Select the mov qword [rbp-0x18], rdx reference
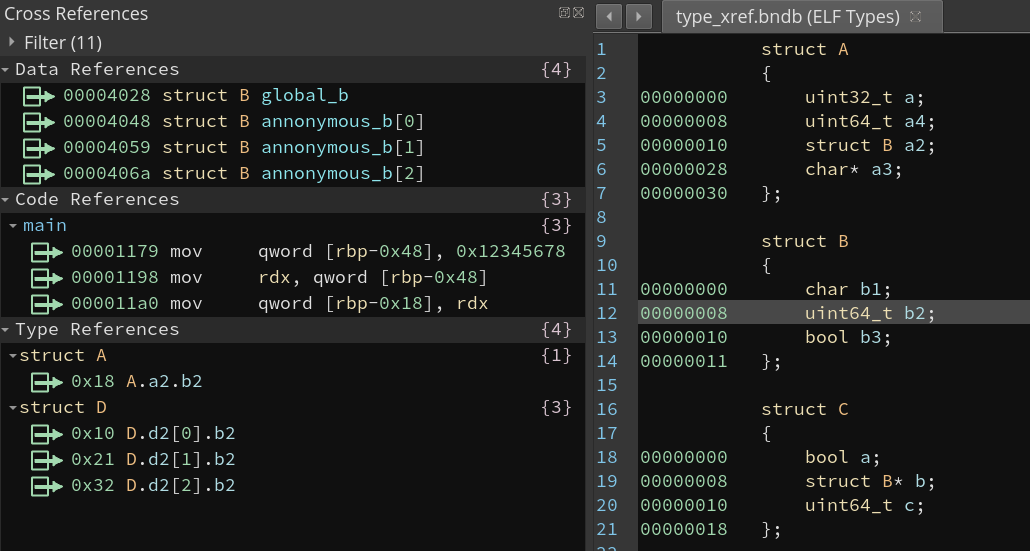The height and width of the screenshot is (551, 1030). point(292,304)
